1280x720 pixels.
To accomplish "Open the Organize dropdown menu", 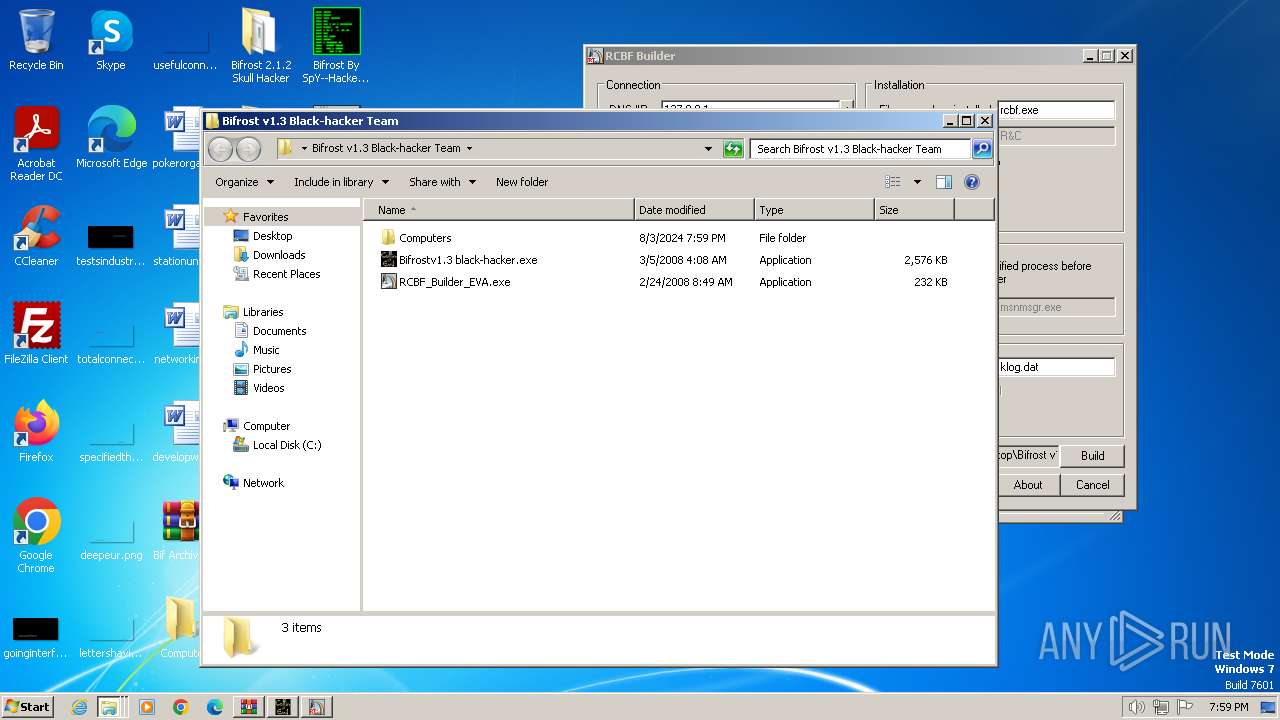I will point(244,182).
